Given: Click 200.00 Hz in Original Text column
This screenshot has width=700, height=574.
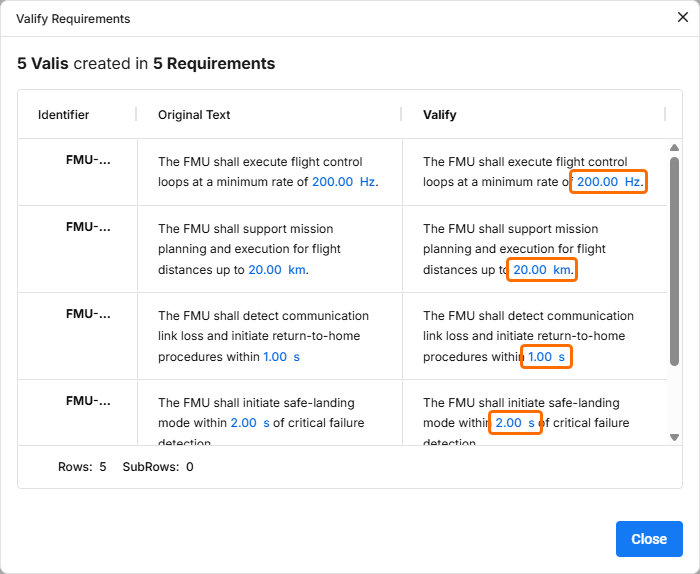Looking at the screenshot, I should 344,182.
